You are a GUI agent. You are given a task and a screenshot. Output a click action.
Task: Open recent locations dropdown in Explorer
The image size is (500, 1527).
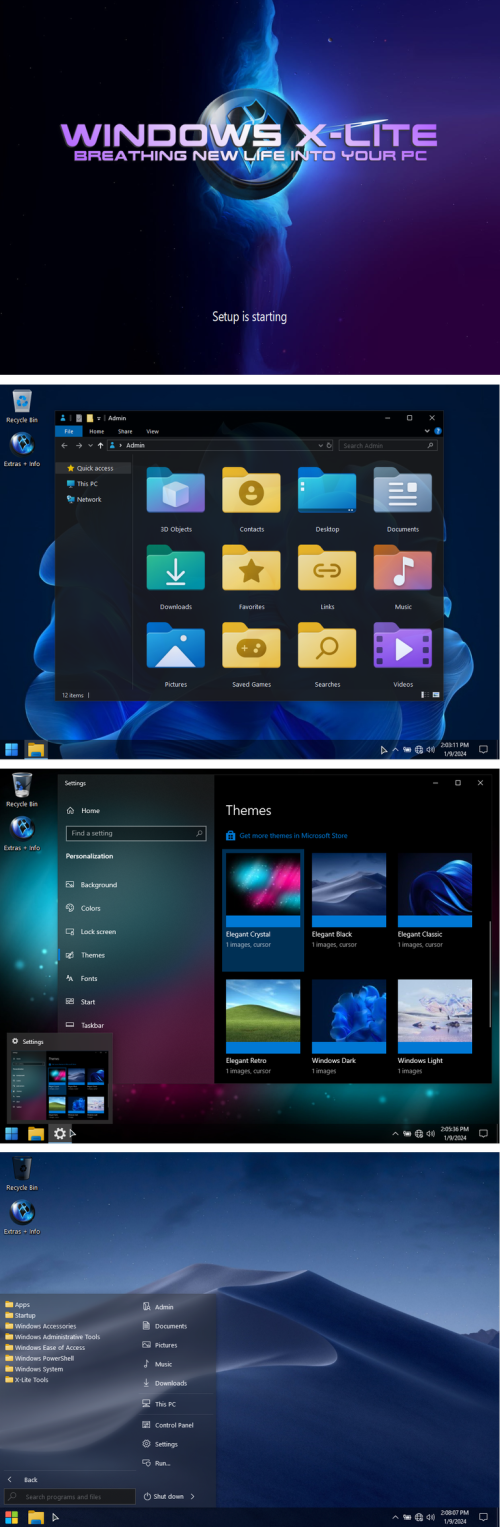[x=90, y=445]
